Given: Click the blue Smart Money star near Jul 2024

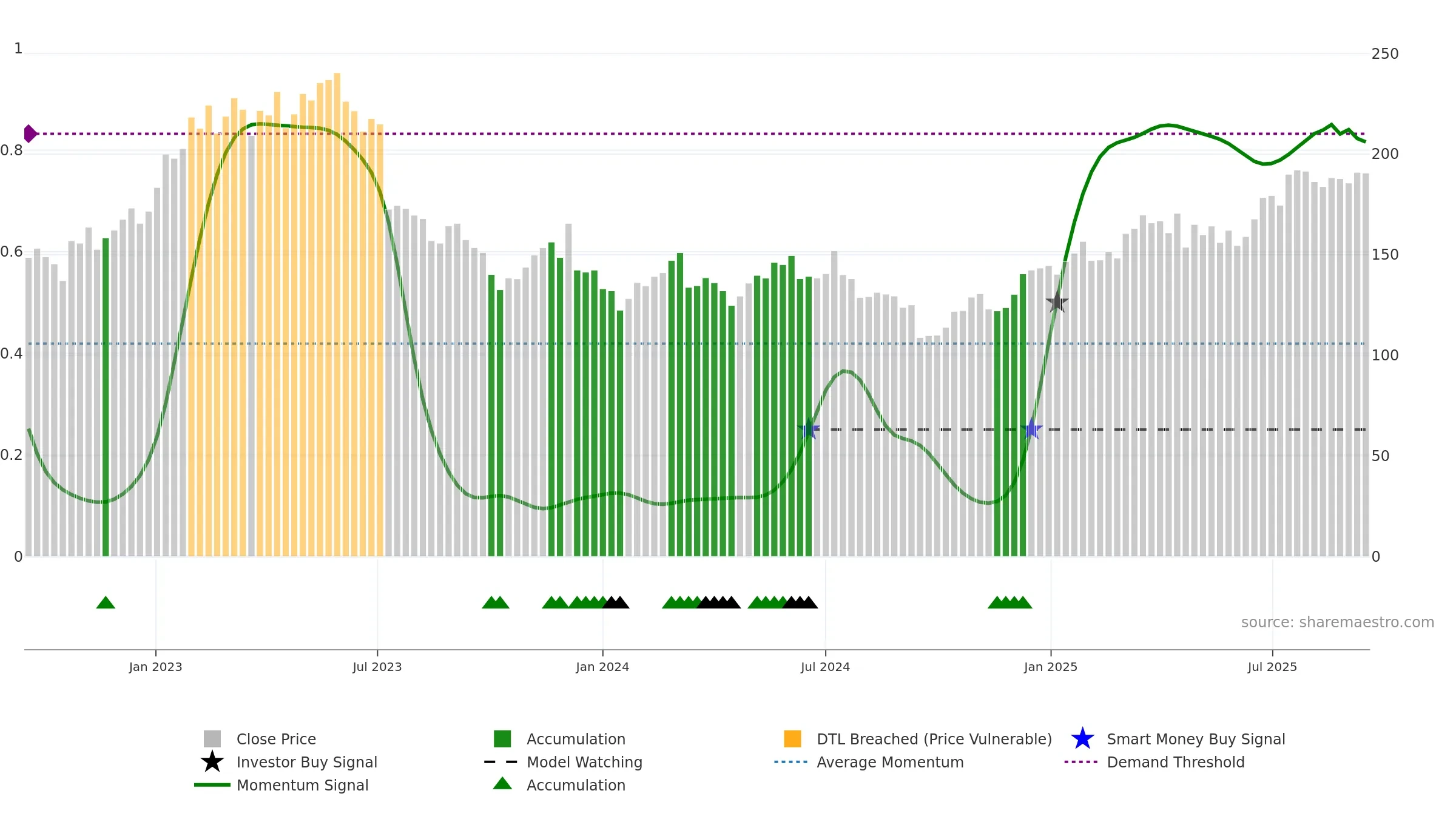Looking at the screenshot, I should click(x=808, y=429).
